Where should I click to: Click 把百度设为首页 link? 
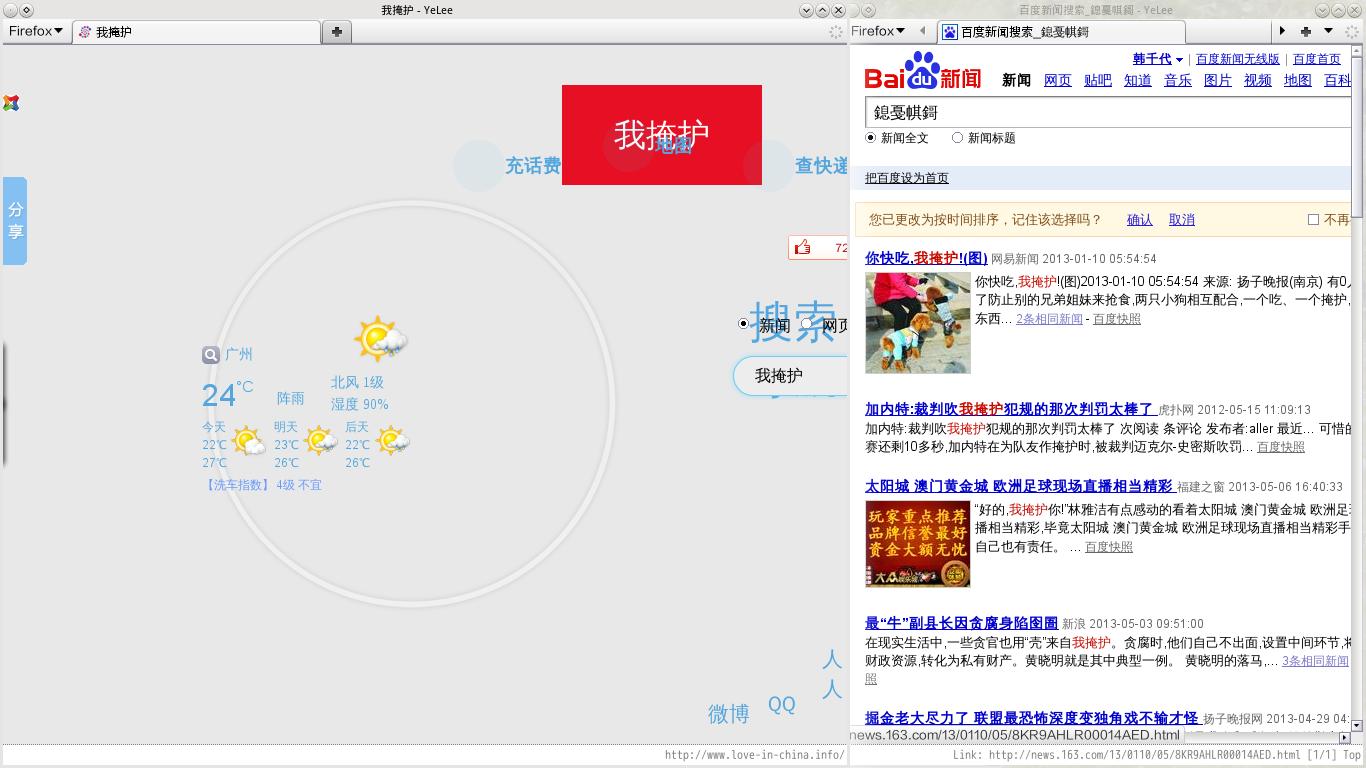point(907,178)
